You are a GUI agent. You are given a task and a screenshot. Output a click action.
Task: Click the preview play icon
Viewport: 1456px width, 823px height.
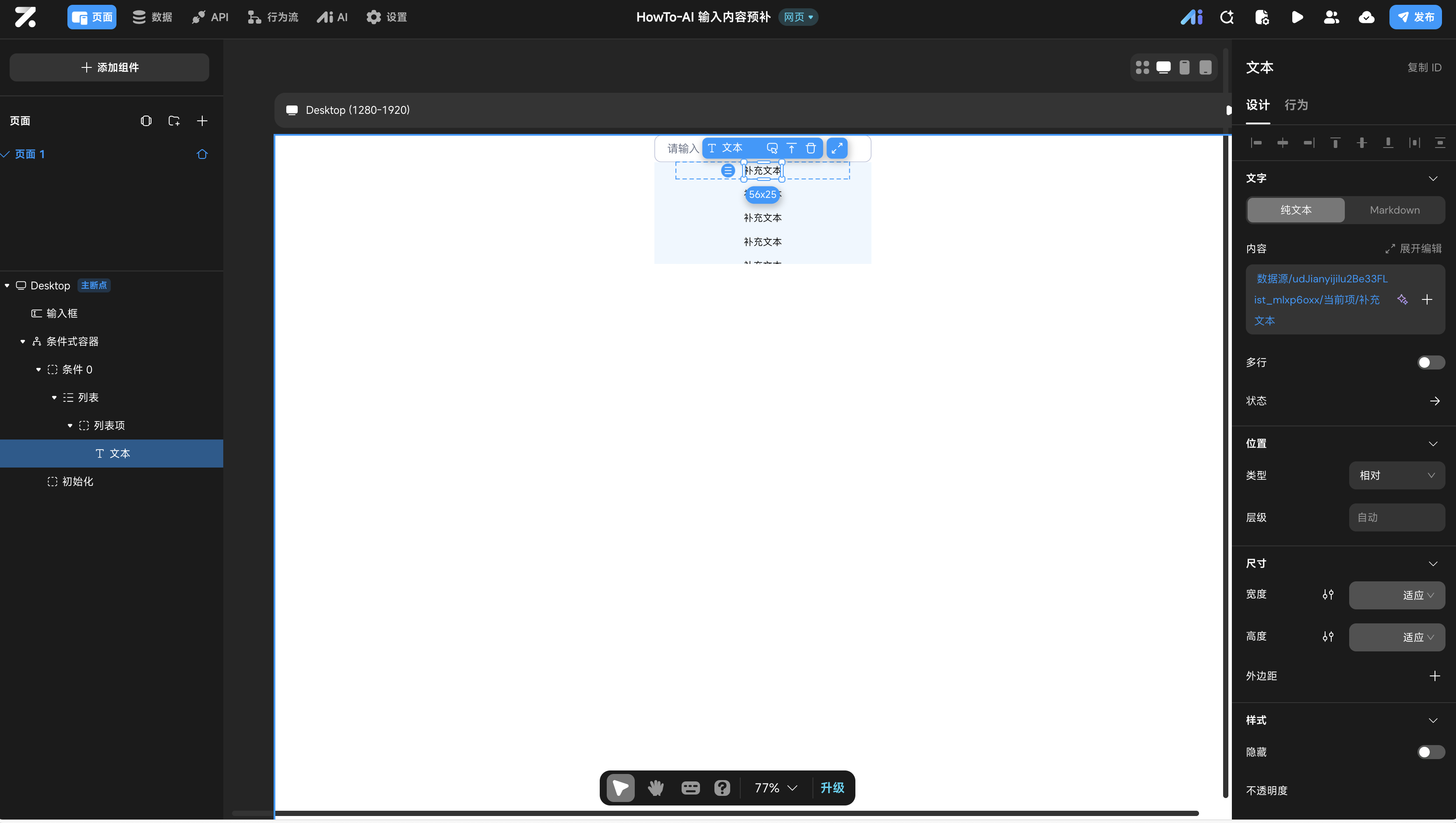pos(1297,17)
